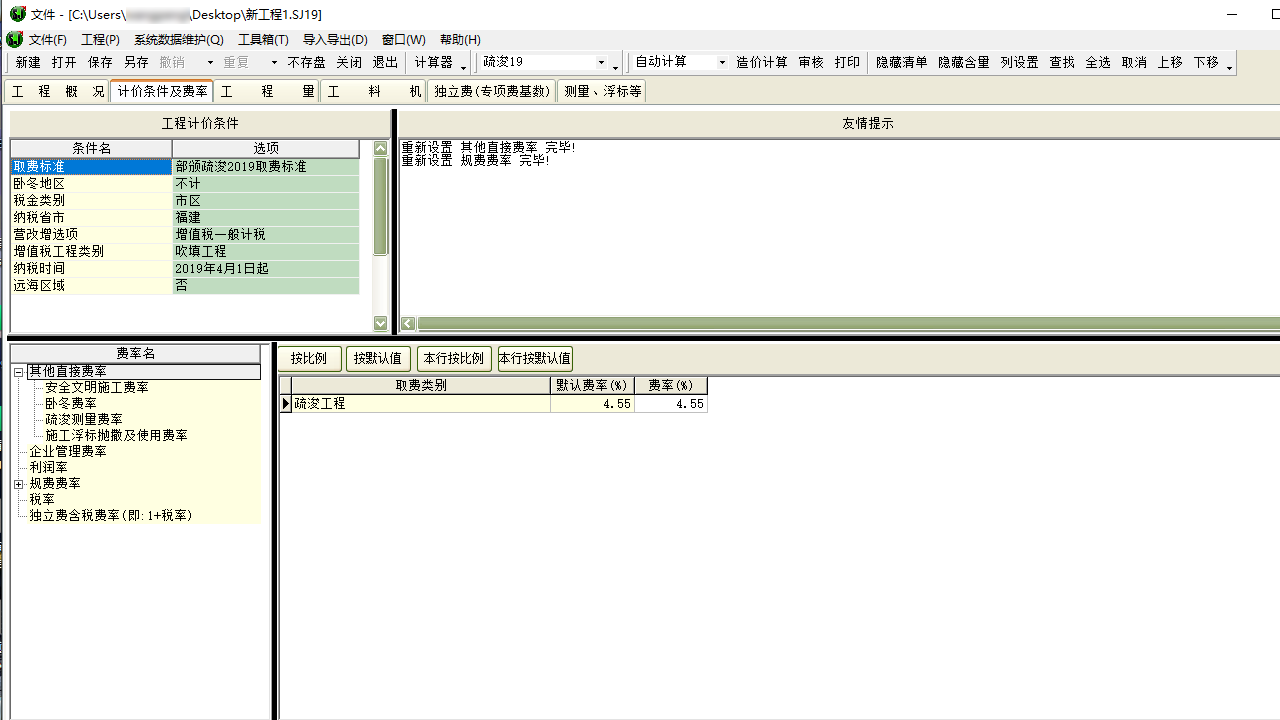
Task: Toggle 隐藏含量 in the toolbar
Action: click(963, 62)
